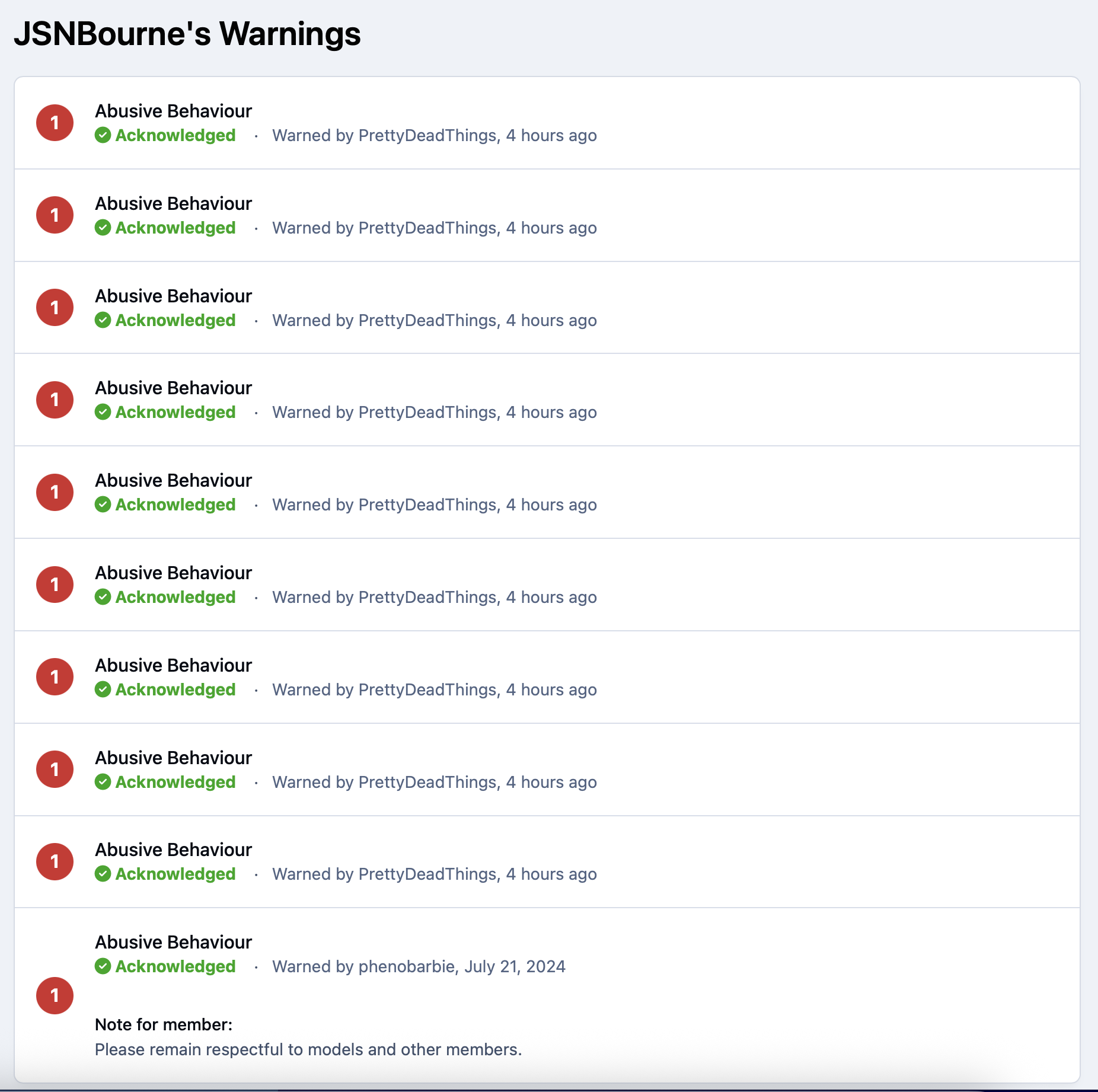Open the first Abusive Behaviour warning title
This screenshot has height=1092, width=1098.
pyautogui.click(x=173, y=111)
